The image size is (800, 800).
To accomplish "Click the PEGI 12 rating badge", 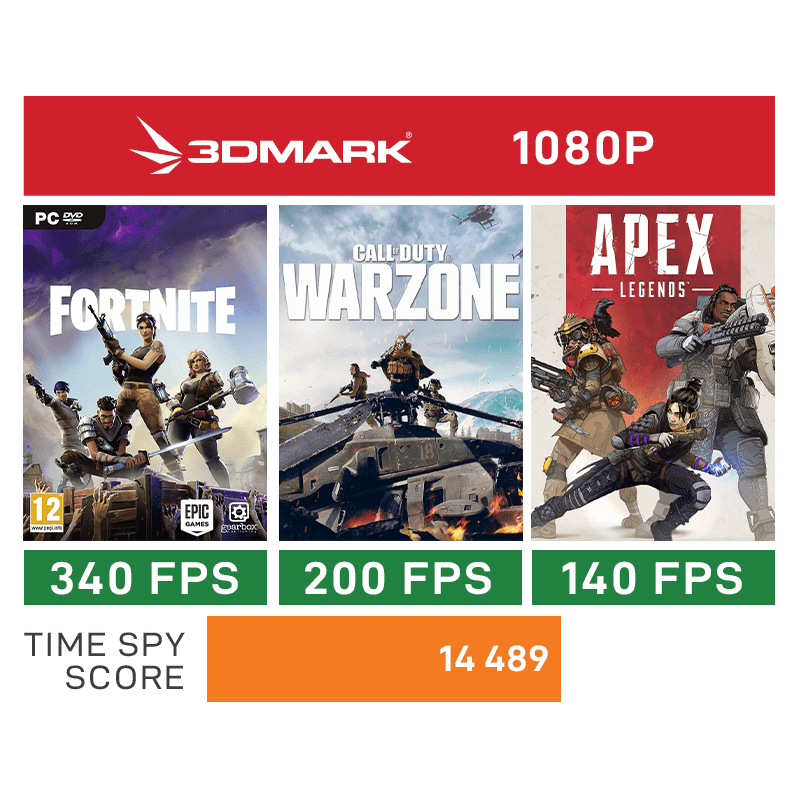I will [46, 512].
